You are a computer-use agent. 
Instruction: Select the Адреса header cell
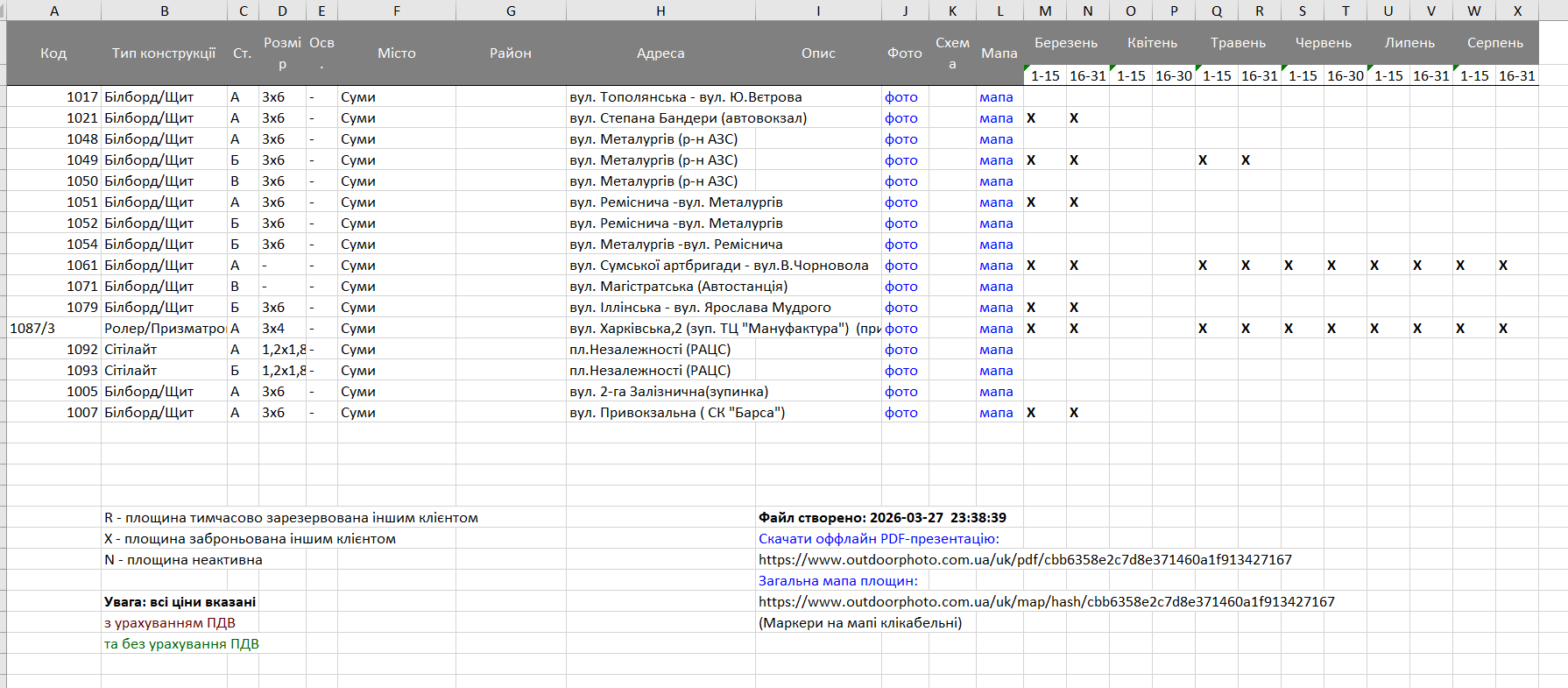point(660,53)
